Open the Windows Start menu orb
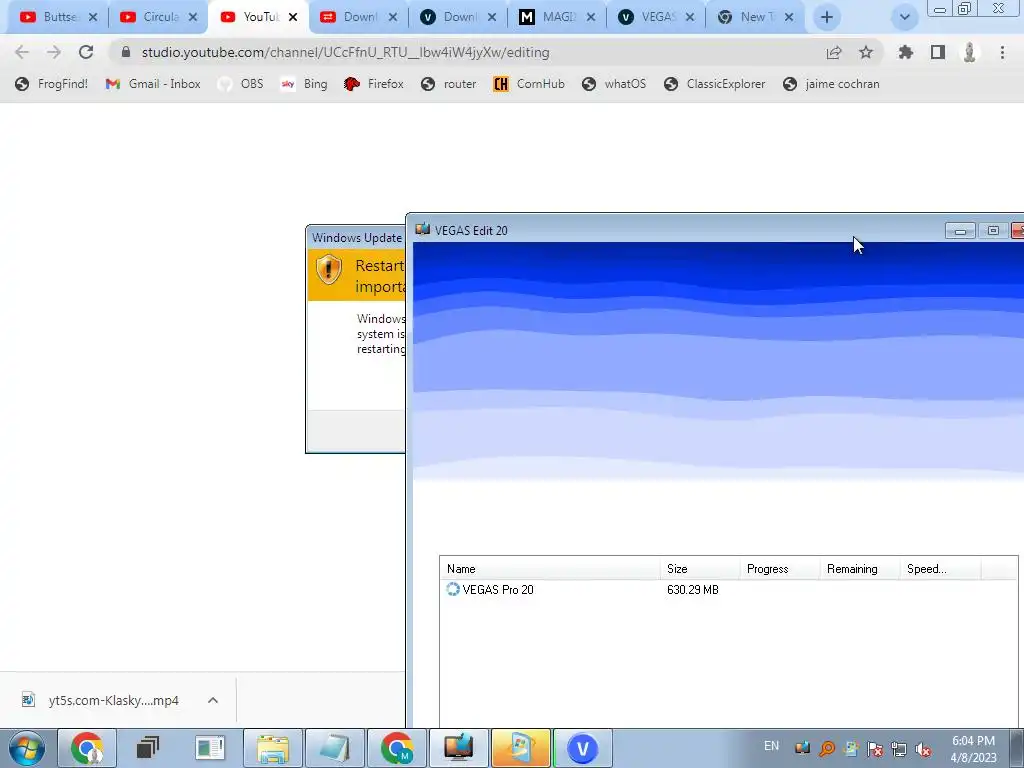Image resolution: width=1024 pixels, height=768 pixels. pyautogui.click(x=26, y=748)
